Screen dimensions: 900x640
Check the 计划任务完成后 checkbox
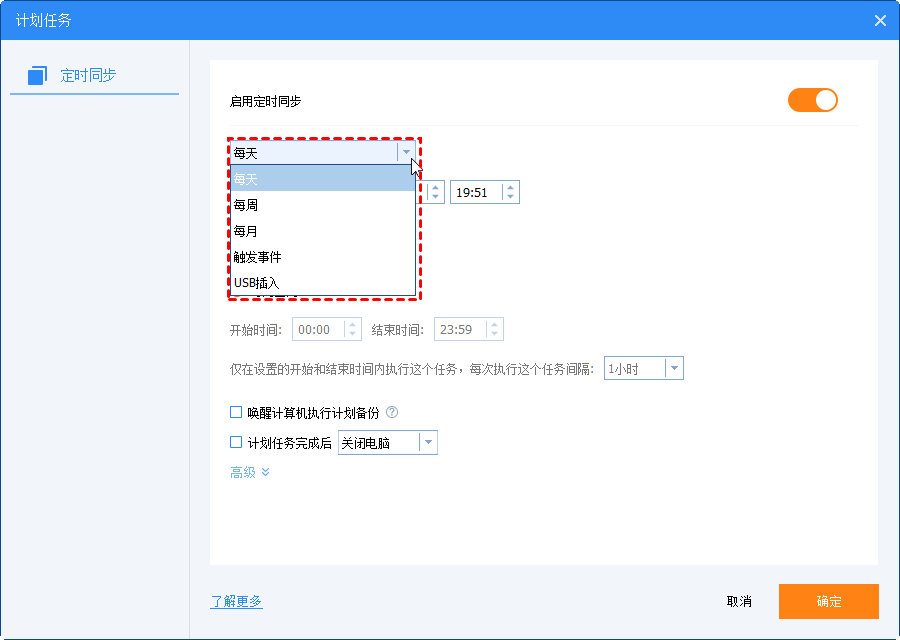coord(236,443)
